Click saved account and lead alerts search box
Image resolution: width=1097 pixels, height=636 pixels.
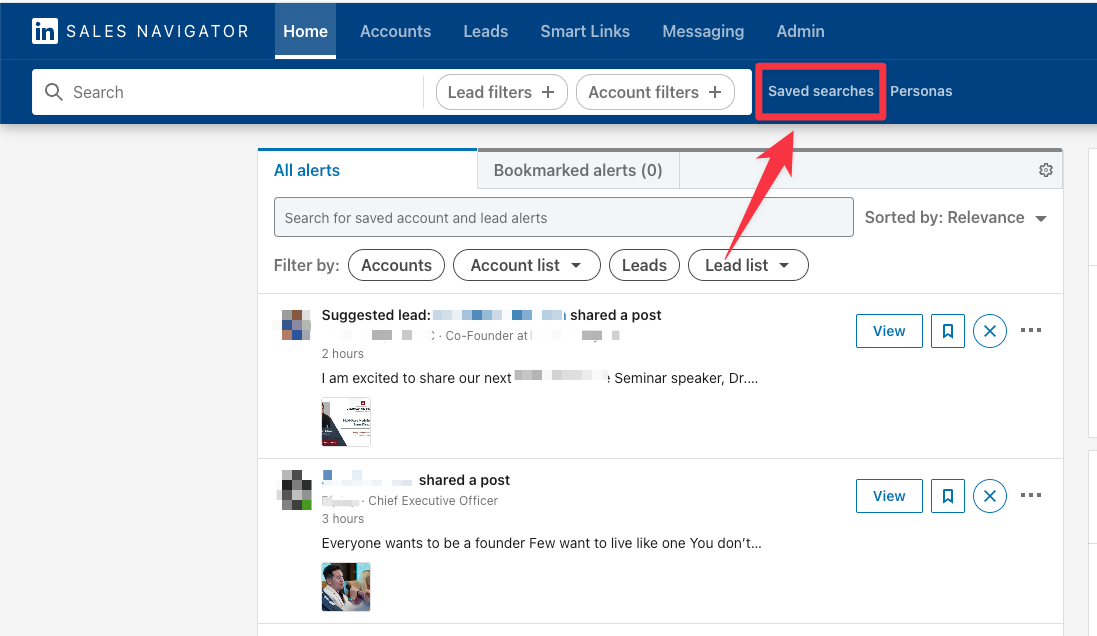[x=563, y=218]
